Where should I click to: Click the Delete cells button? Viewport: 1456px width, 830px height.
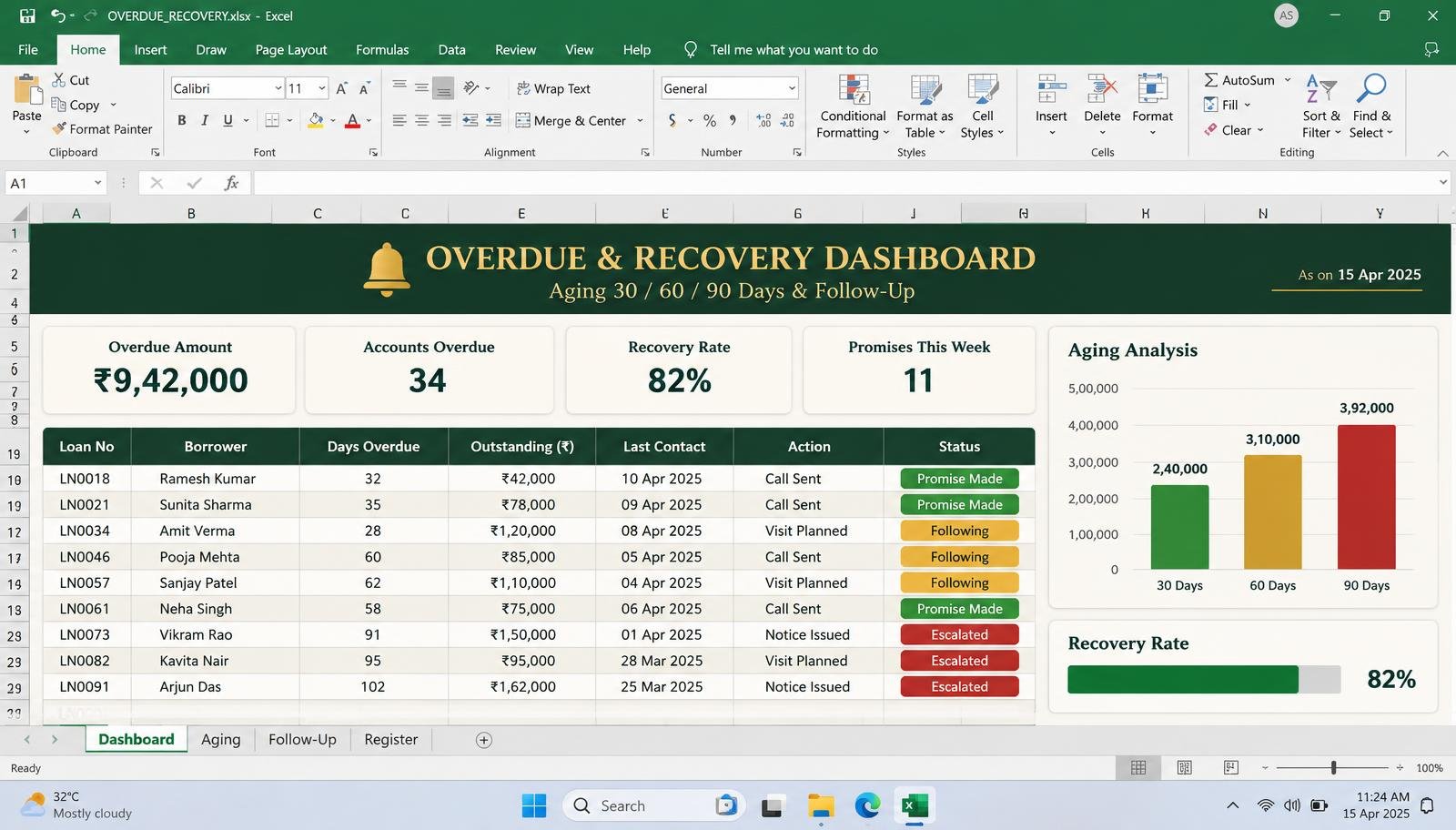(1102, 106)
